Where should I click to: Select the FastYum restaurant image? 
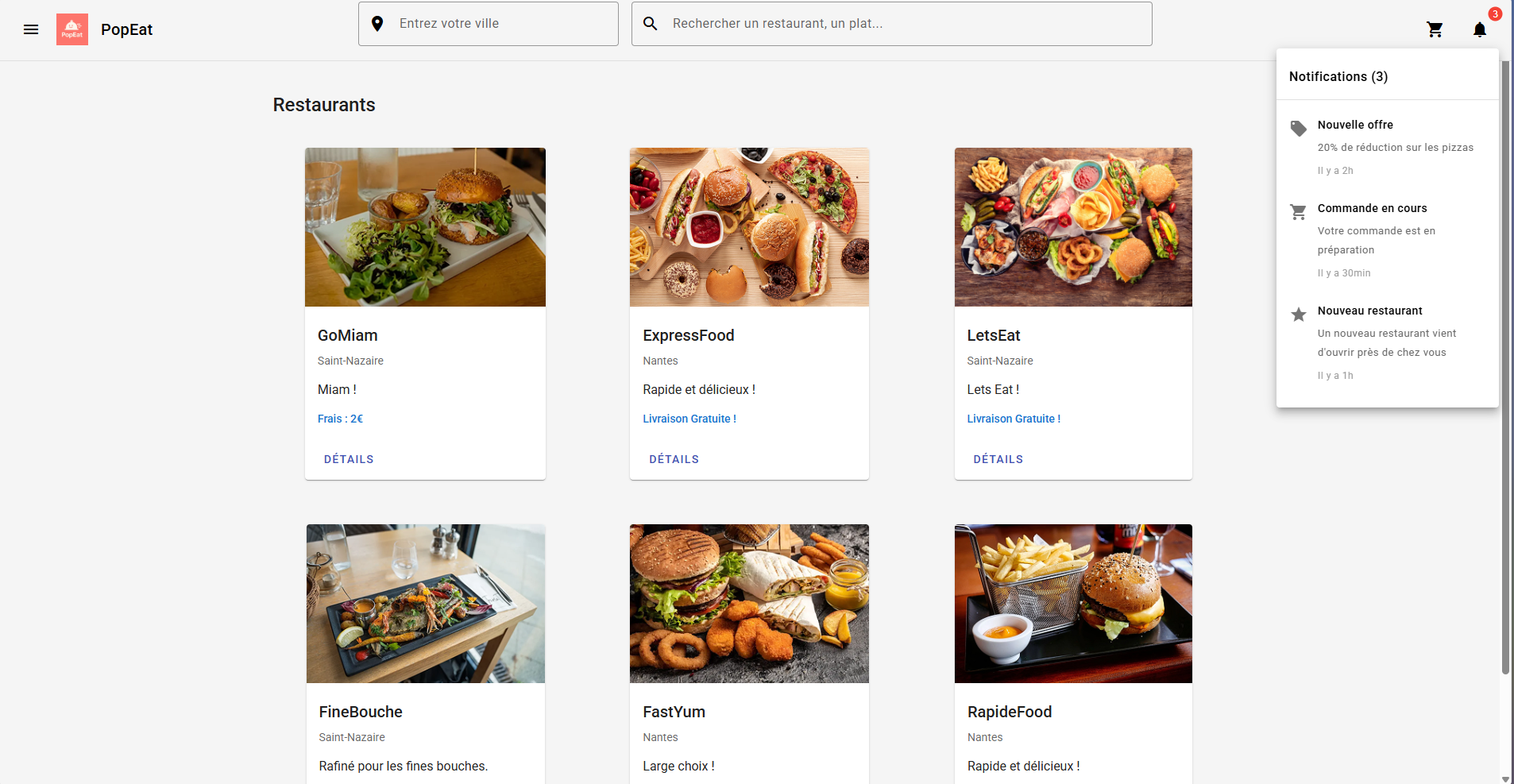[749, 604]
